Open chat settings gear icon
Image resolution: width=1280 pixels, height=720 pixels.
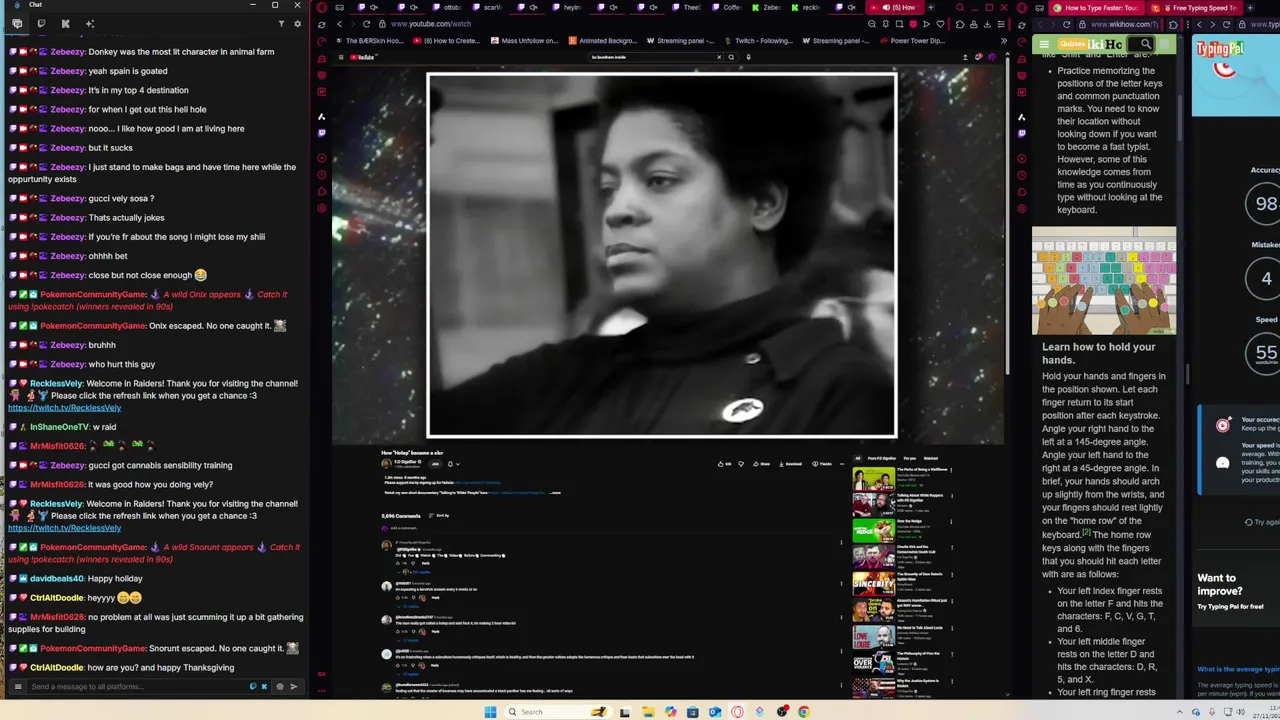tap(297, 23)
